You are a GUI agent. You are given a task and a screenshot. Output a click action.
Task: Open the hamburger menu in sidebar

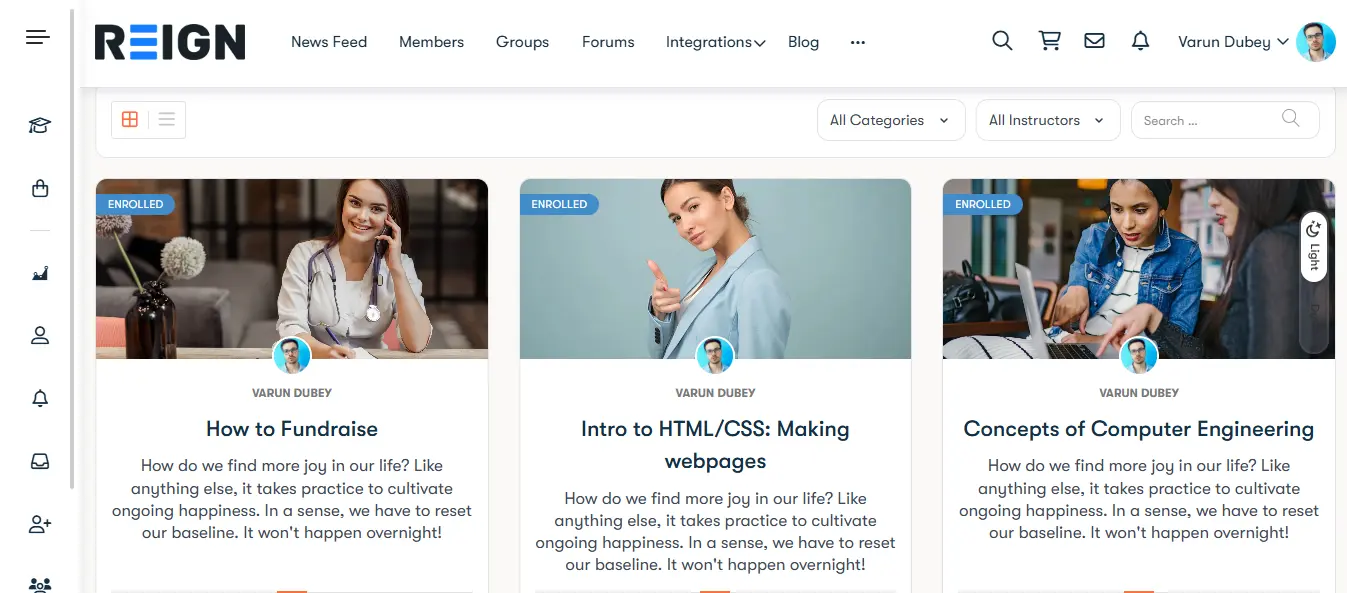coord(38,38)
